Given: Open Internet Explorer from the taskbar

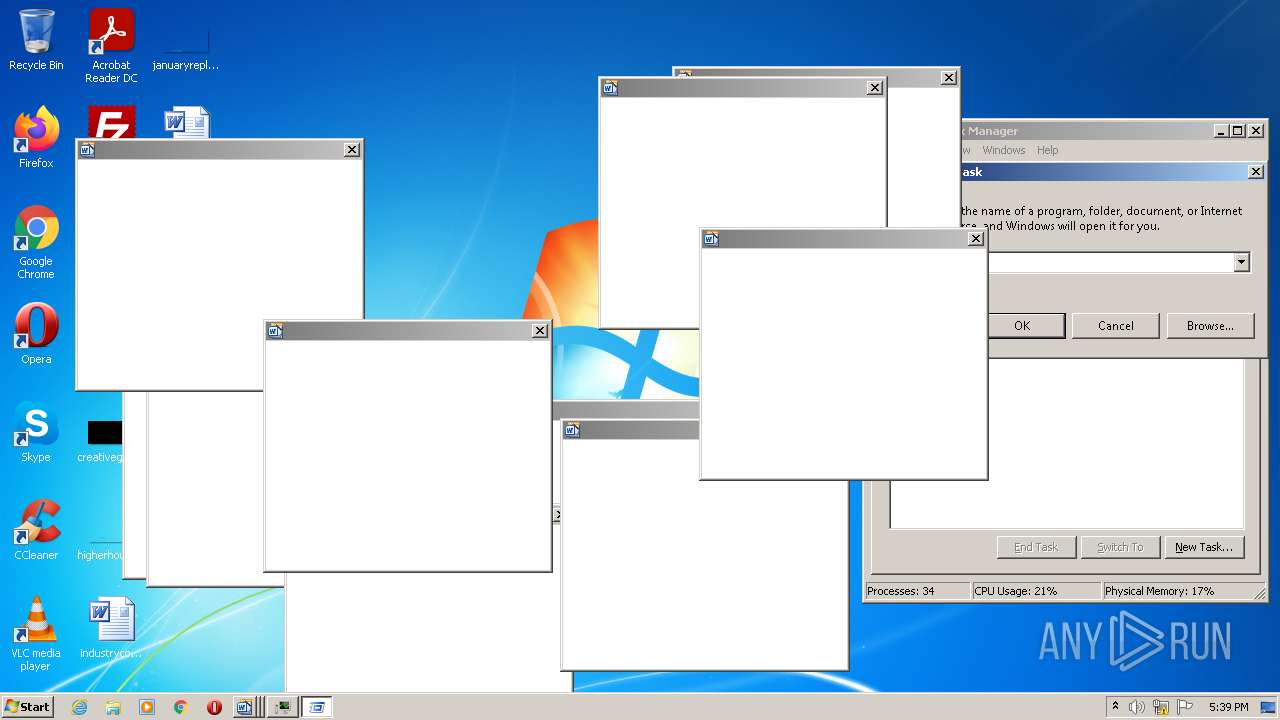Looking at the screenshot, I should point(79,707).
